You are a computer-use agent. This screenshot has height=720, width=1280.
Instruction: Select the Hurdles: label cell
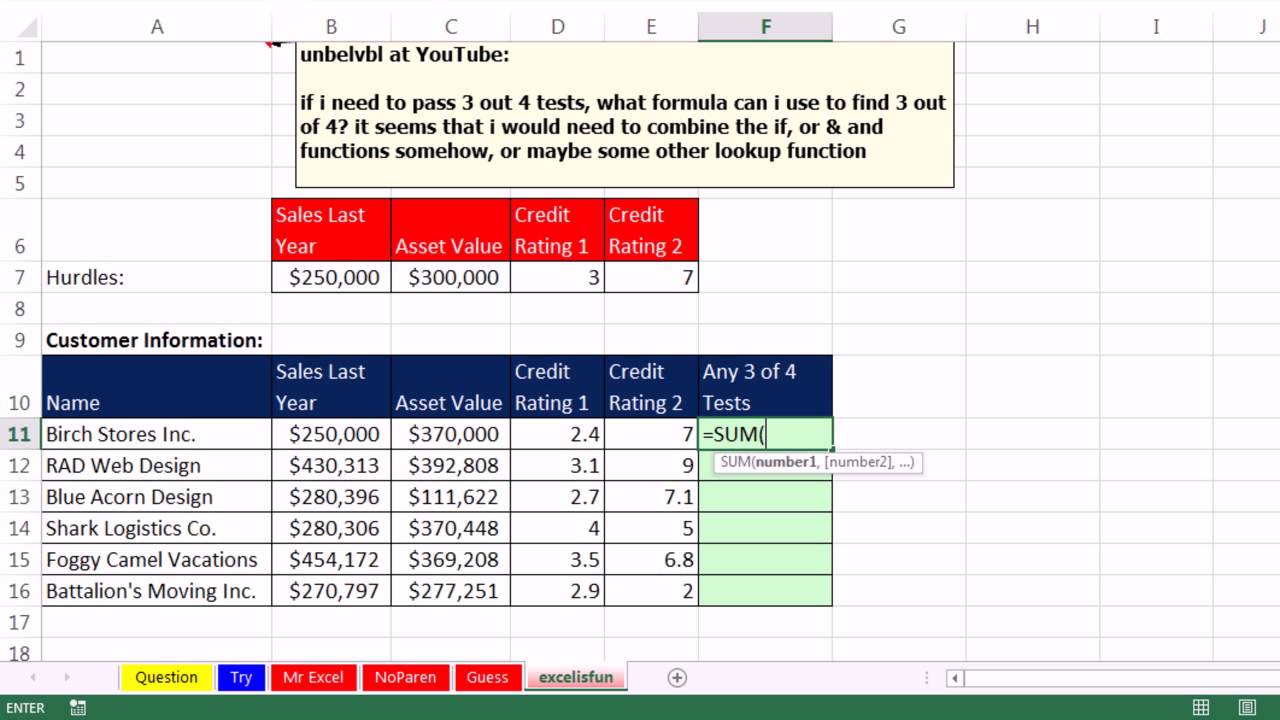pyautogui.click(x=157, y=277)
